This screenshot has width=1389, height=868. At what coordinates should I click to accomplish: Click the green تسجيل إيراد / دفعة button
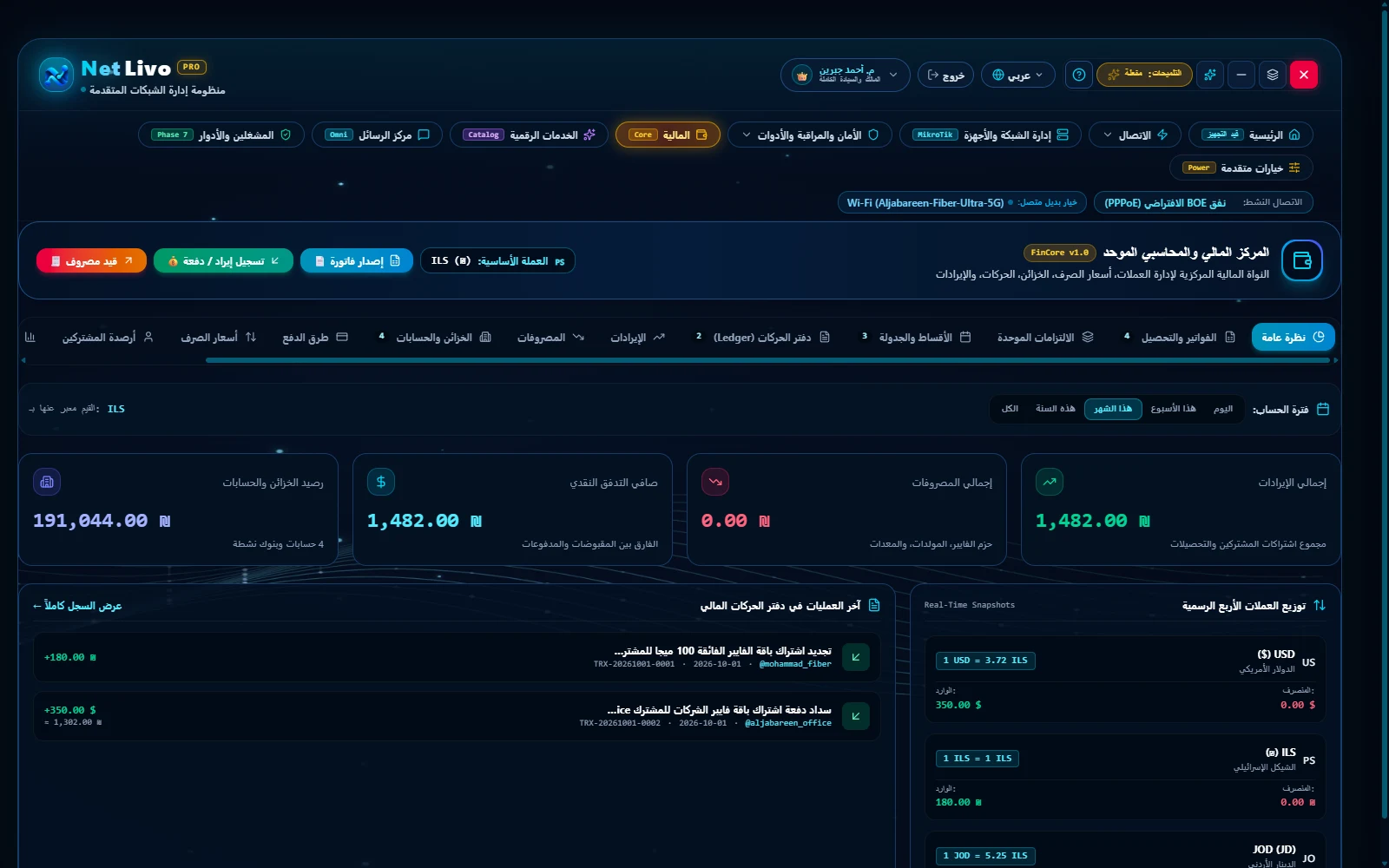tap(223, 260)
